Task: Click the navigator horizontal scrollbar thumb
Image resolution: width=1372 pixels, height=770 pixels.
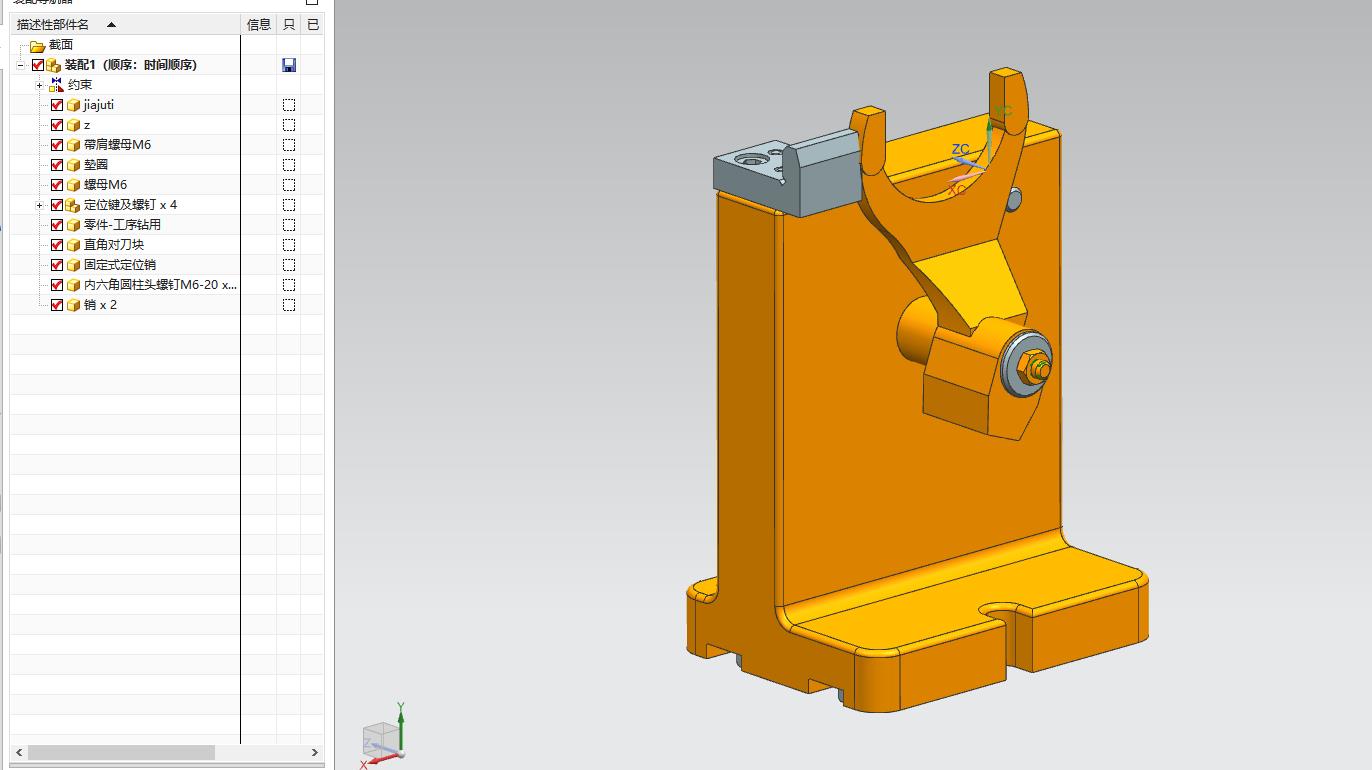Action: tap(121, 752)
